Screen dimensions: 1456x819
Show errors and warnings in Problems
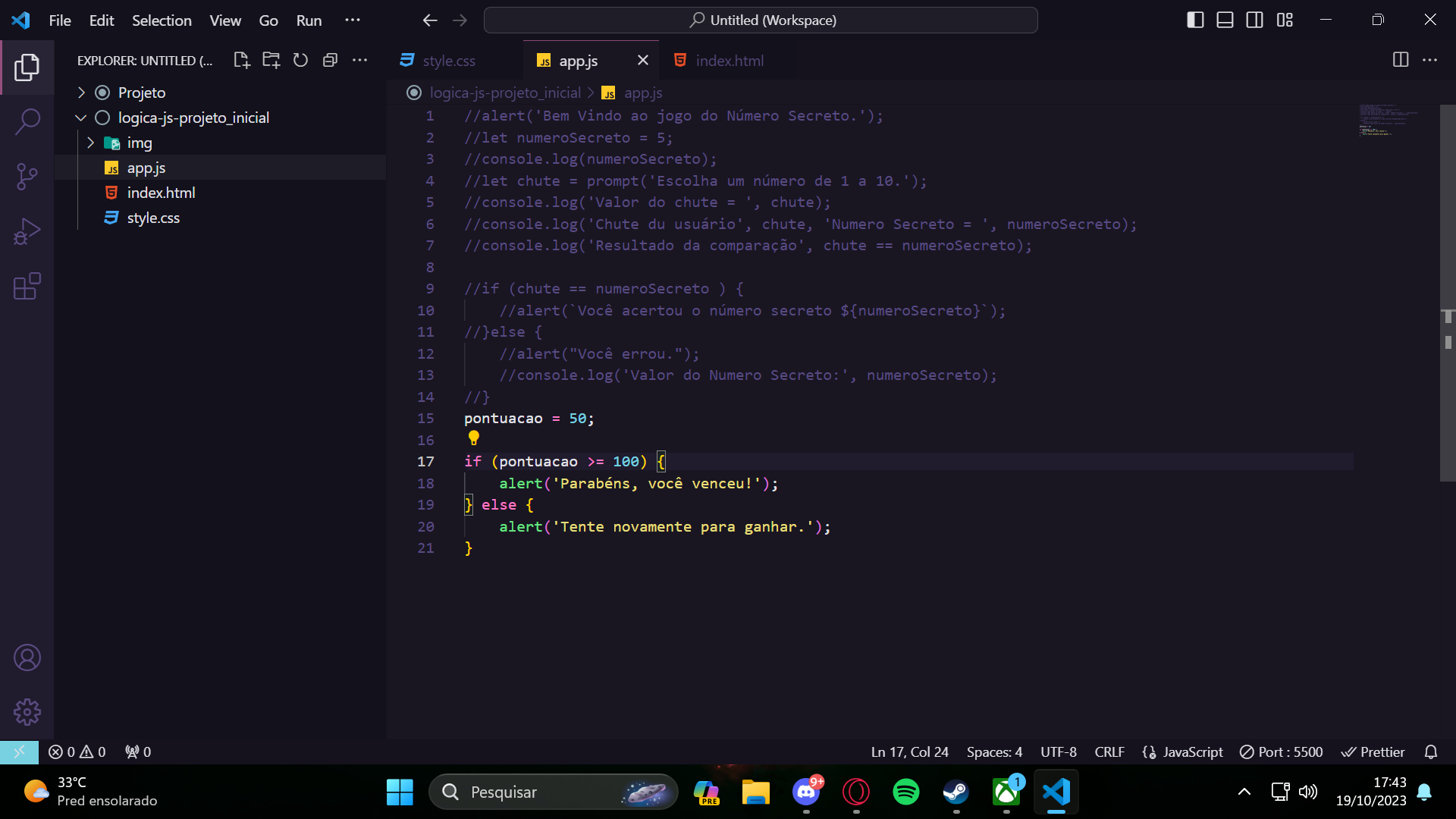[77, 752]
